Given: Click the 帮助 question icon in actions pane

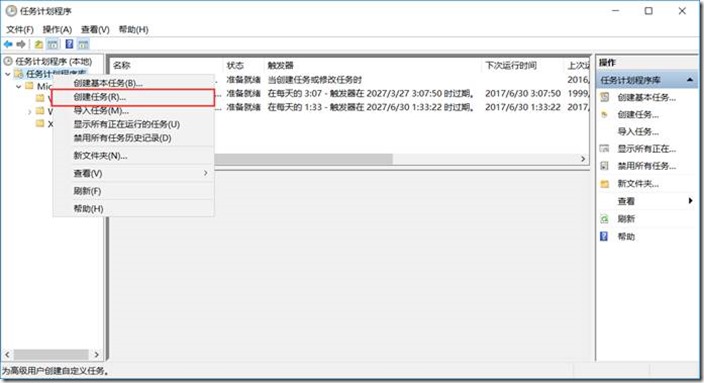Looking at the screenshot, I should tap(604, 236).
